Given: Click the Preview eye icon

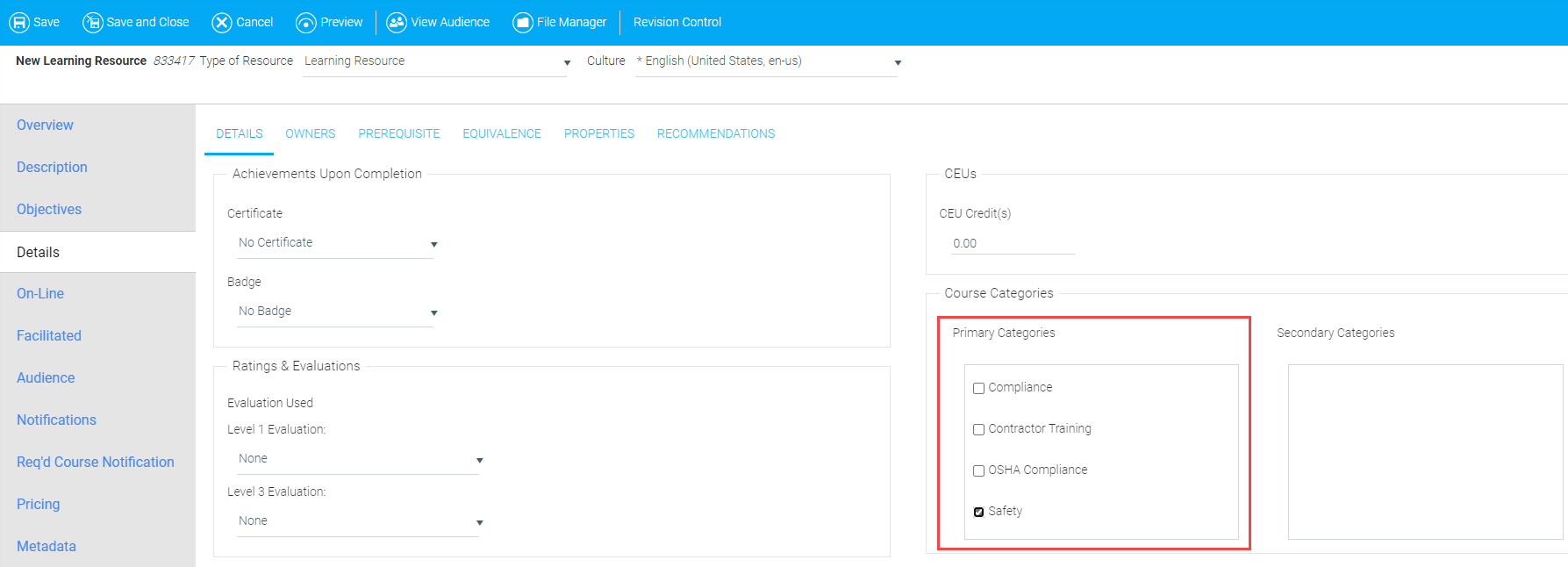Looking at the screenshot, I should point(306,23).
